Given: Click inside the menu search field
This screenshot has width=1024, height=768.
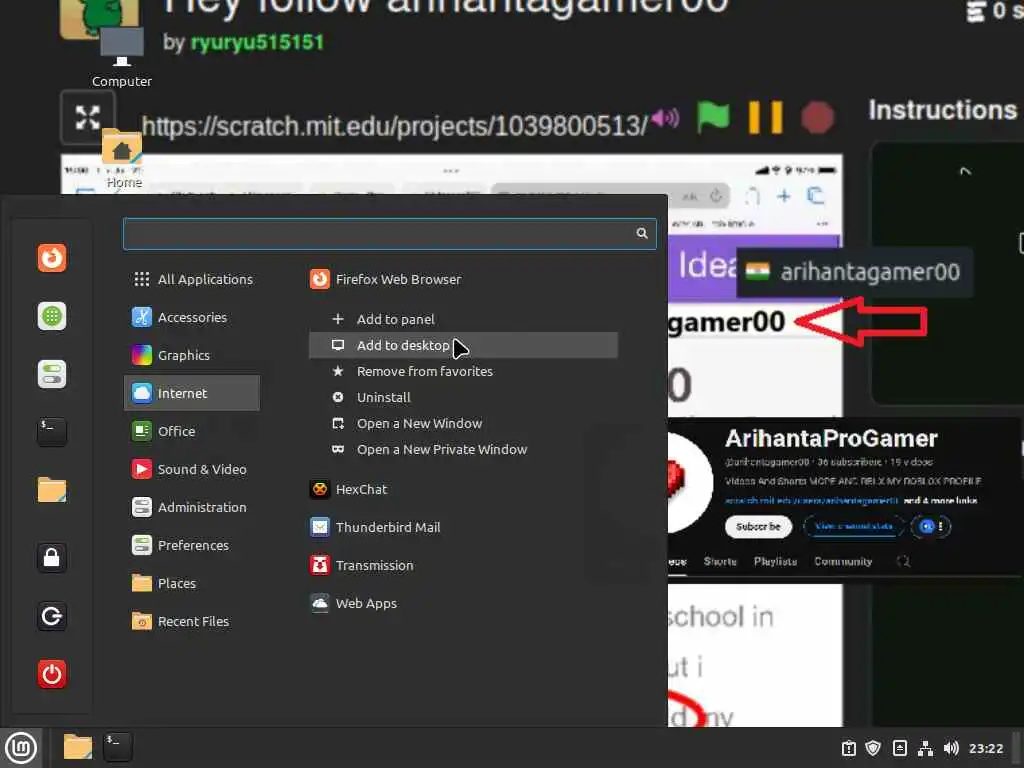Looking at the screenshot, I should tap(389, 234).
